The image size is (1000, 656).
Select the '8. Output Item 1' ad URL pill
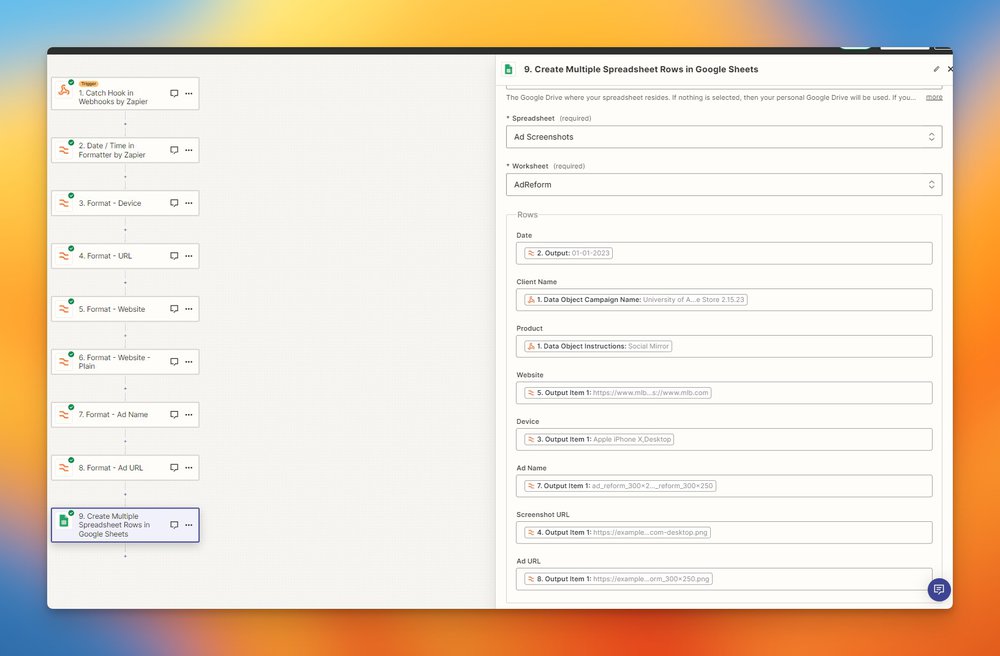click(619, 579)
